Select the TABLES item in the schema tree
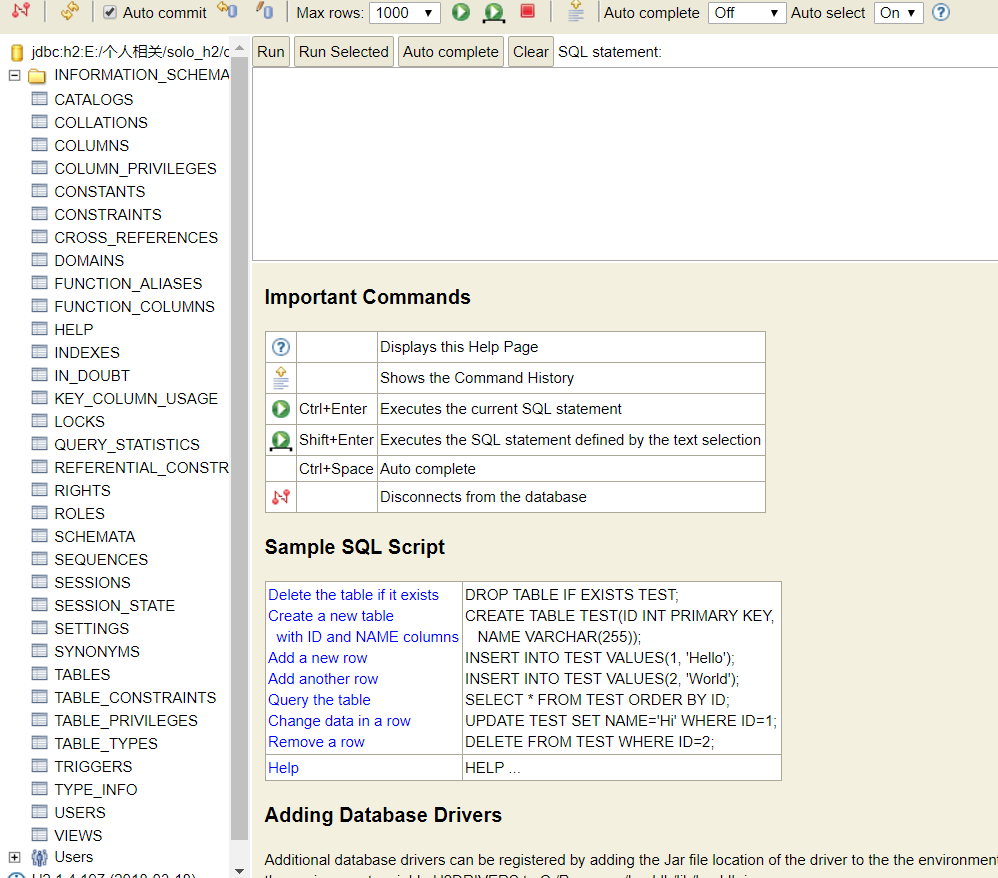Screen dimensions: 998x878 82,675
